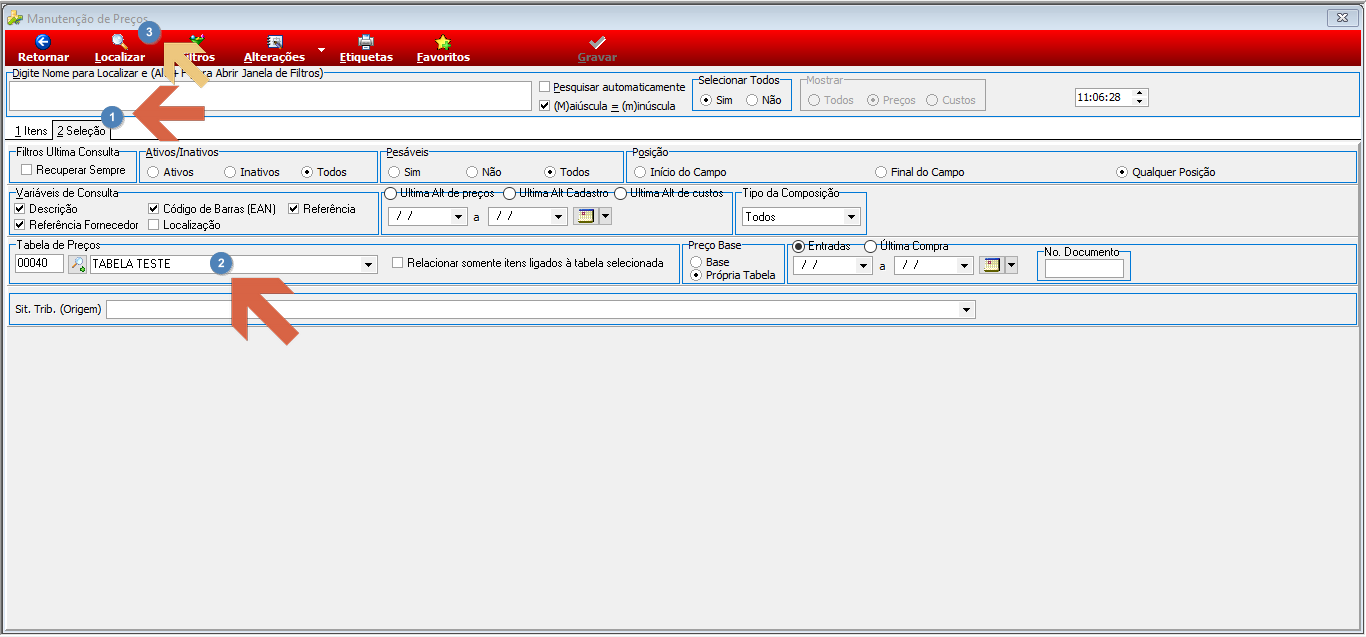This screenshot has height=637, width=1366.
Task: Select the Ativos radio button
Action: pos(153,172)
